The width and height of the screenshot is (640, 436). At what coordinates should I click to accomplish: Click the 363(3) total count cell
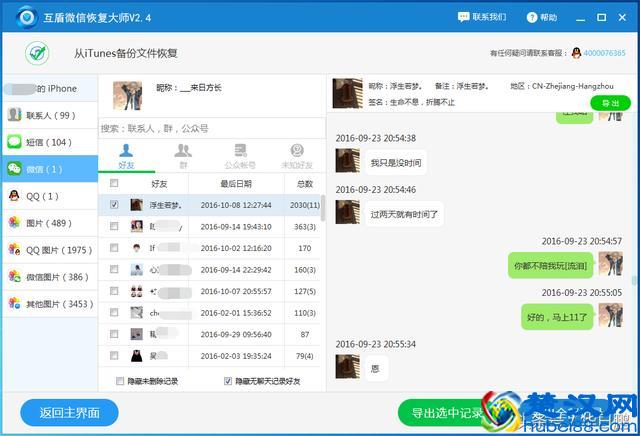pos(305,227)
